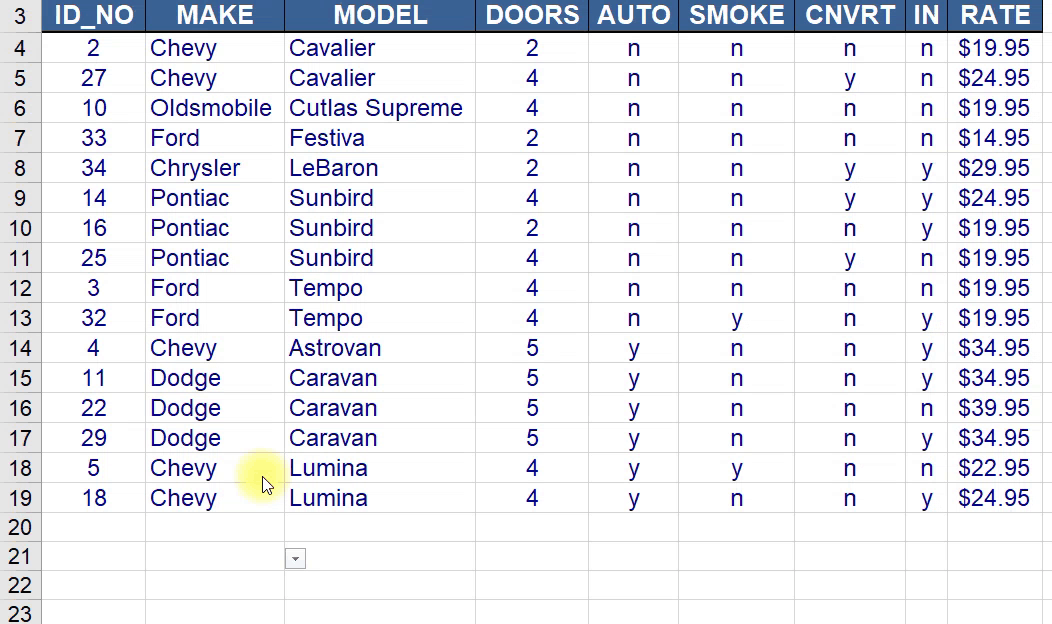Image resolution: width=1052 pixels, height=624 pixels.
Task: Select row header 22
Action: click(x=20, y=585)
